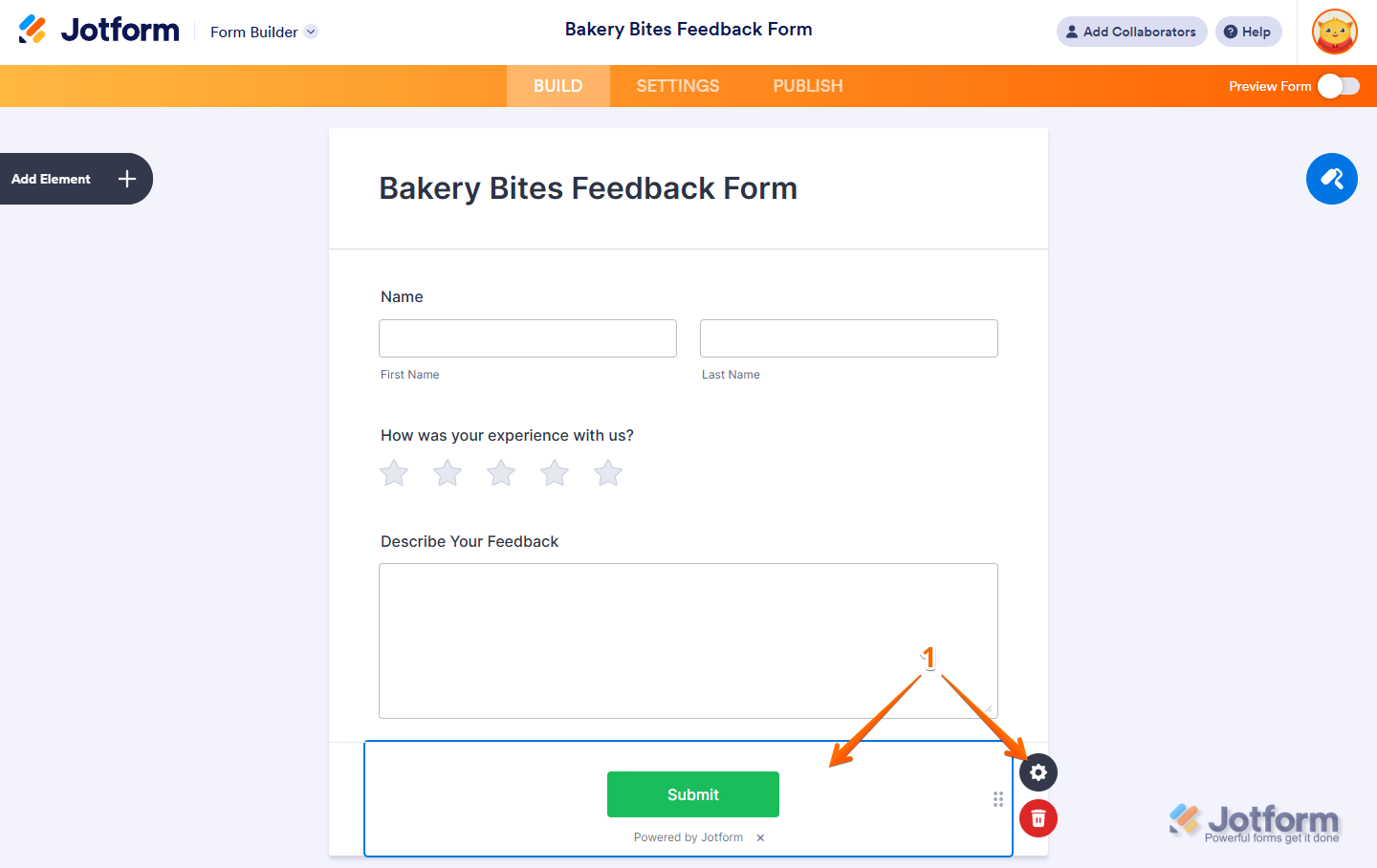Remove the Powered by Jotform branding
Image resolution: width=1377 pixels, height=868 pixels.
[x=760, y=838]
